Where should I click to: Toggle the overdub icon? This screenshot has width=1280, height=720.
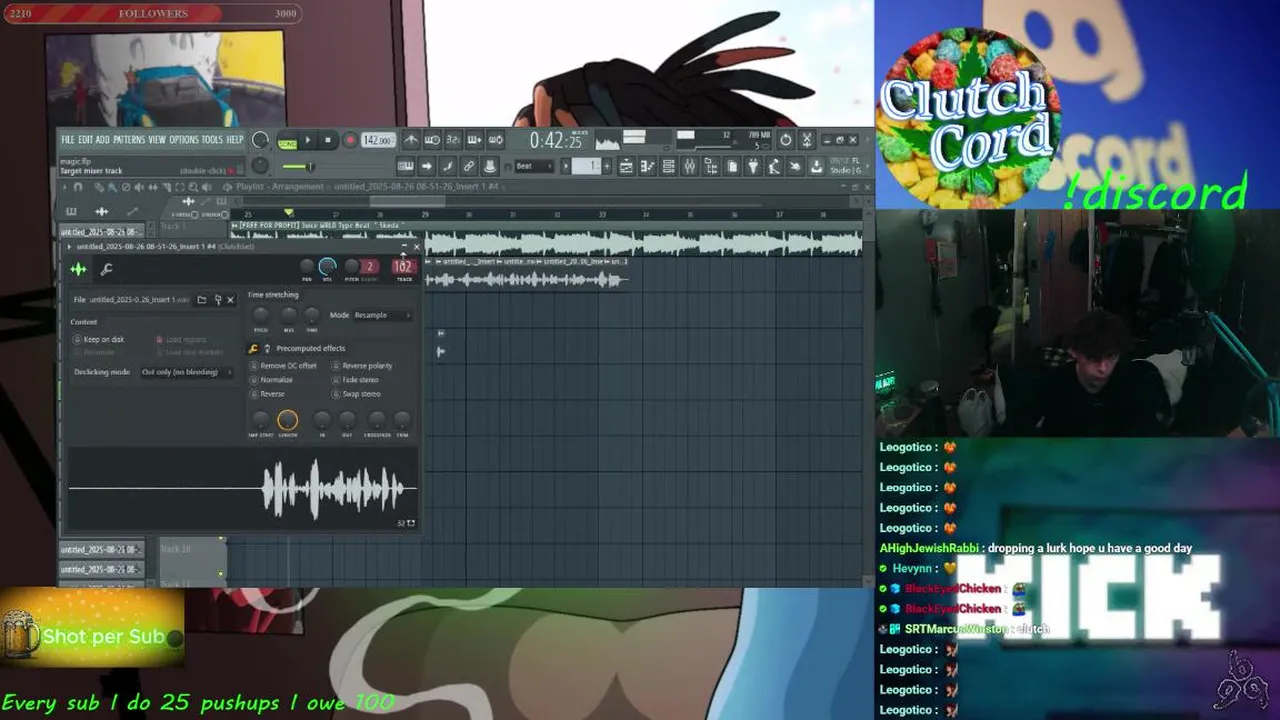coord(474,140)
